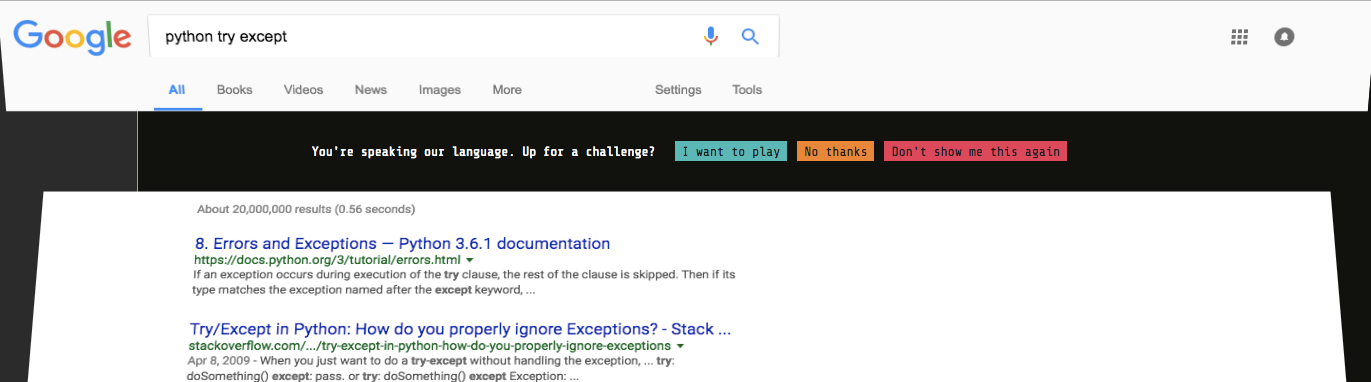Switch to the News tab

point(370,90)
